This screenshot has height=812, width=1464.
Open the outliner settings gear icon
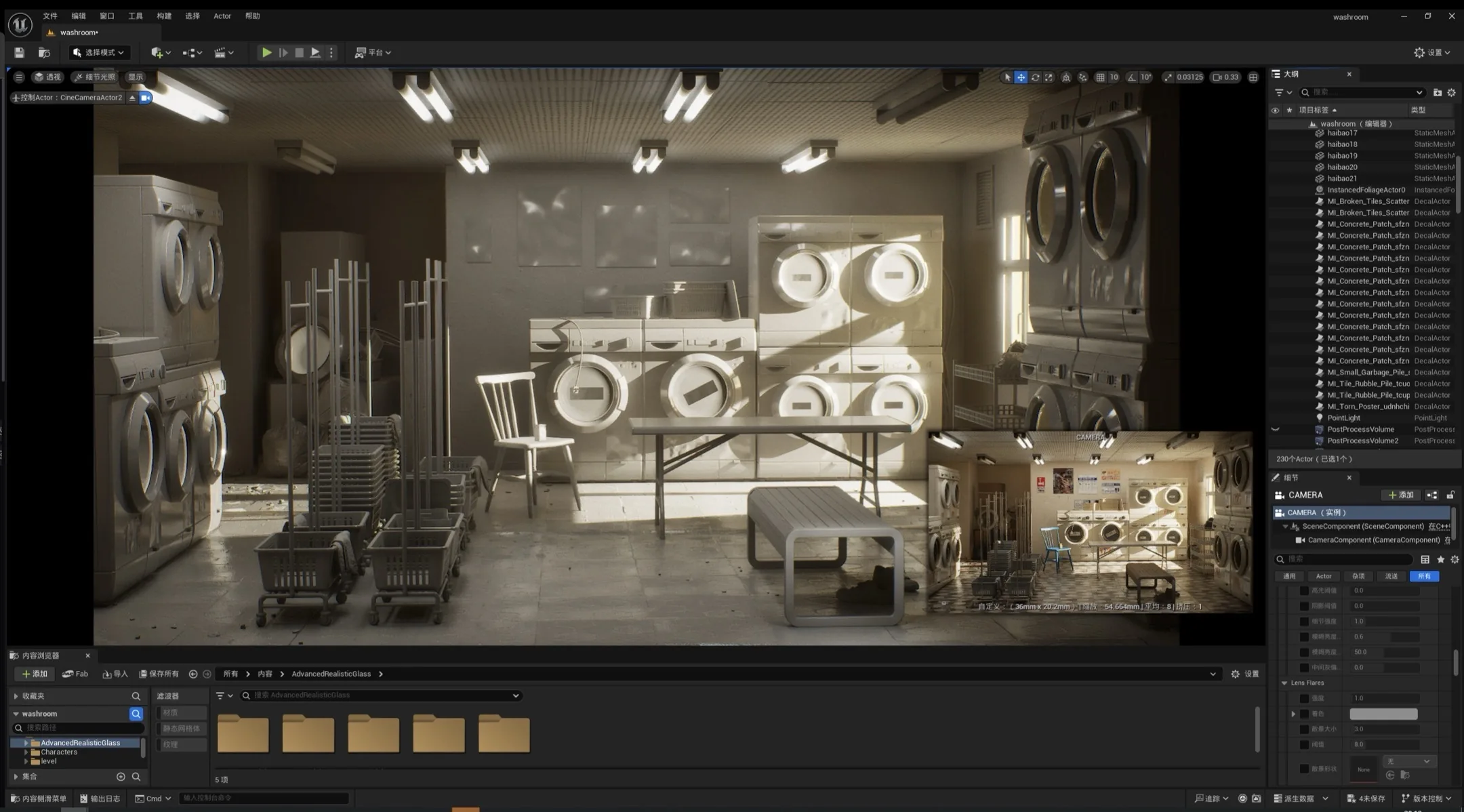coord(1451,92)
